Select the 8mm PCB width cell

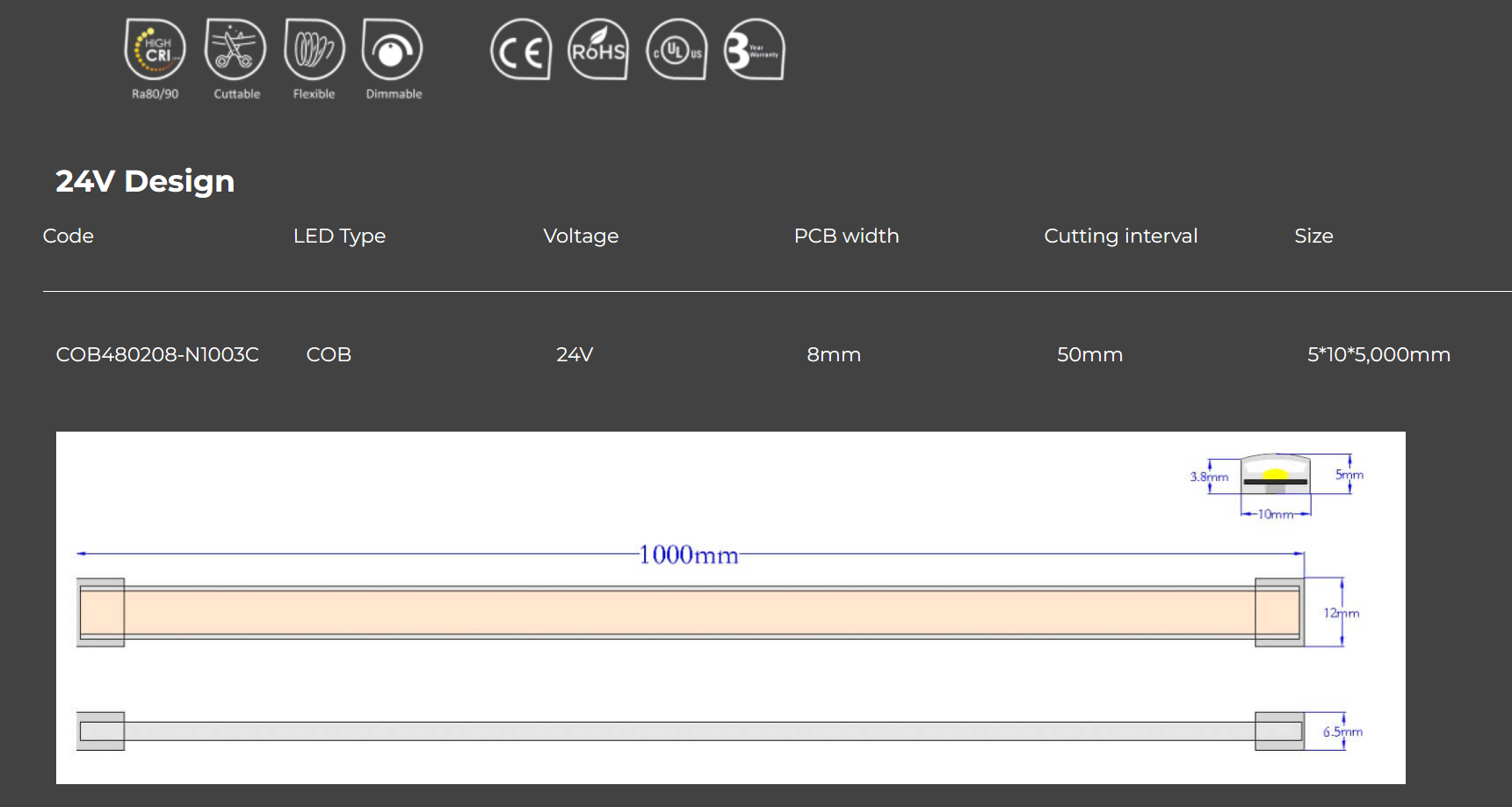click(834, 354)
